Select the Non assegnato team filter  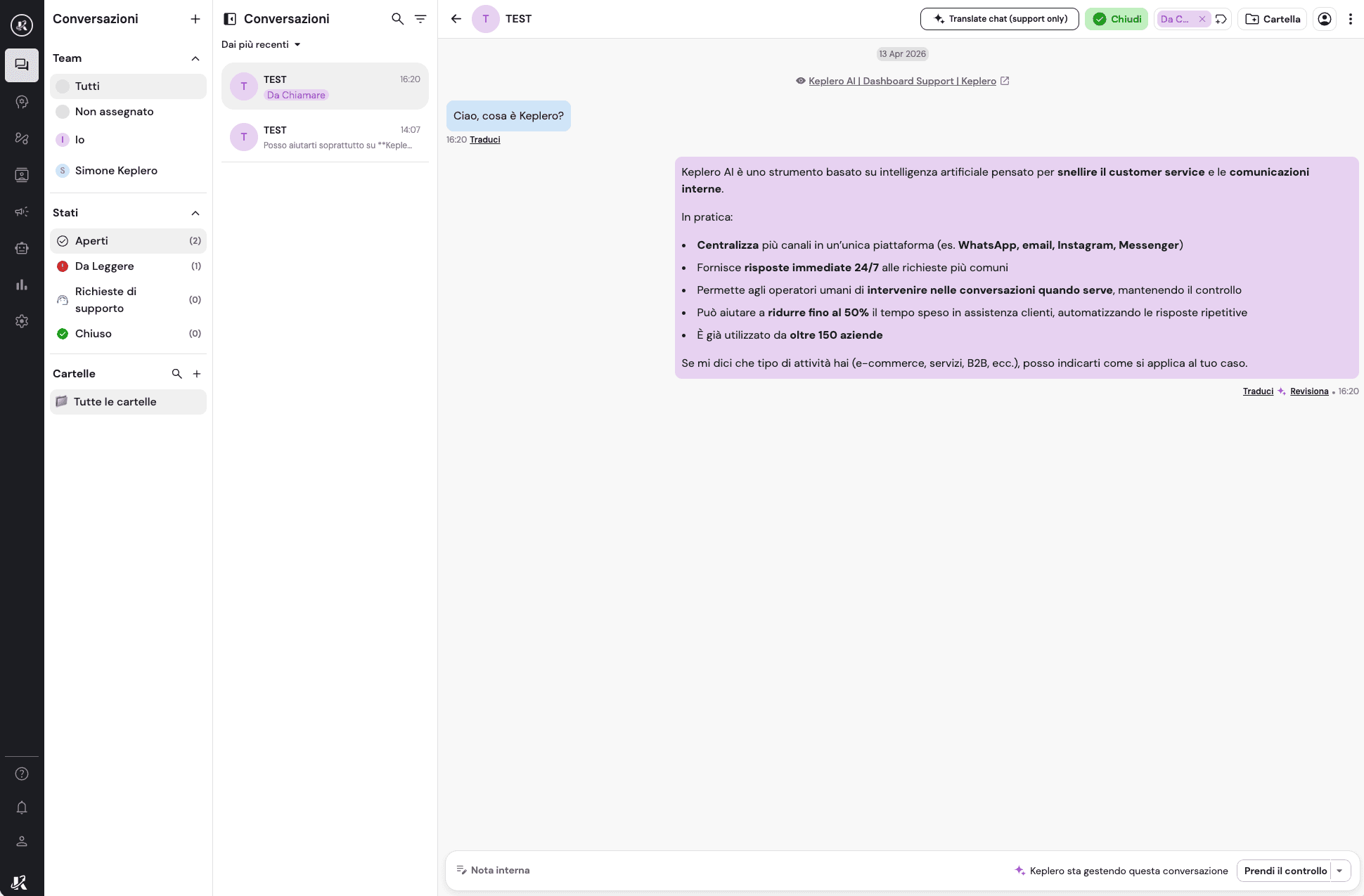tap(114, 112)
